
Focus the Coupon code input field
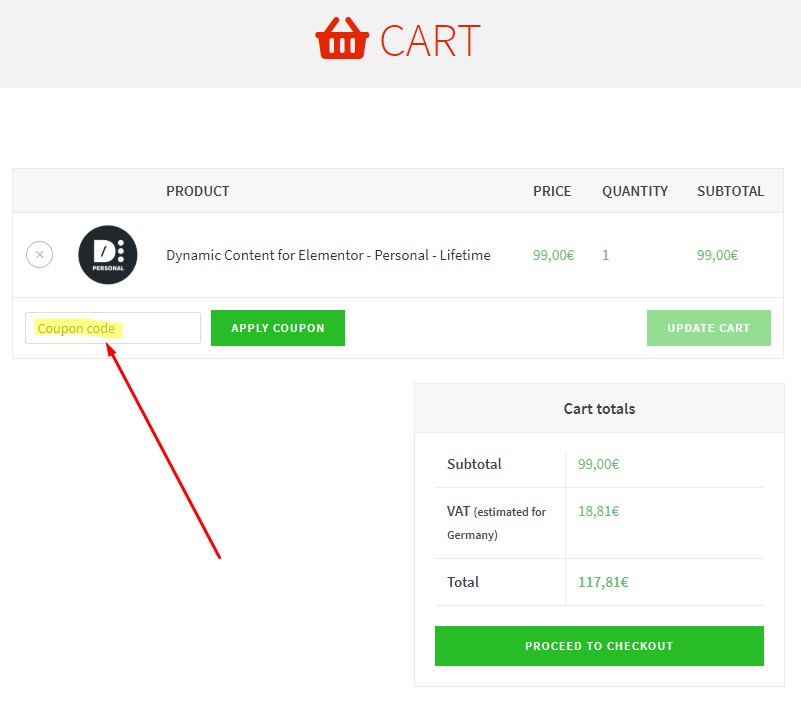113,328
